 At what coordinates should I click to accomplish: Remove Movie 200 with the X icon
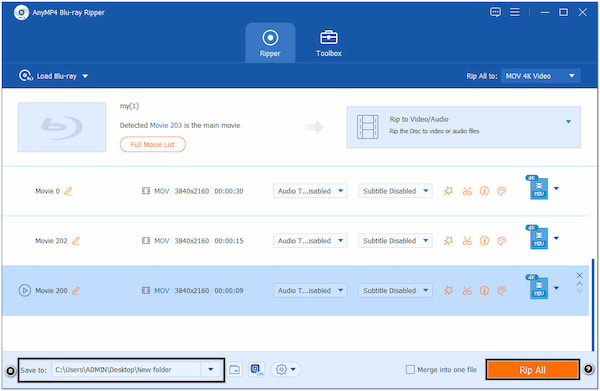[x=579, y=275]
